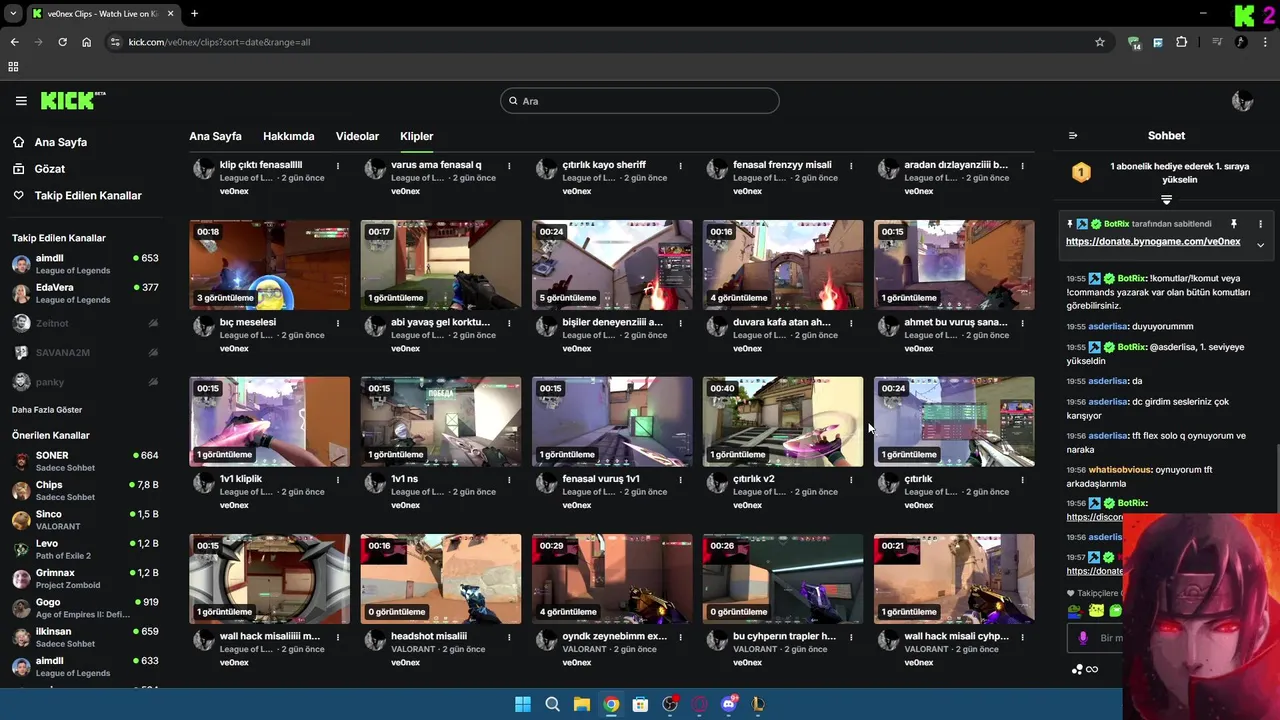This screenshot has height=720, width=1280.
Task: Open Levo Path of Exile channel
Action: click(85, 549)
